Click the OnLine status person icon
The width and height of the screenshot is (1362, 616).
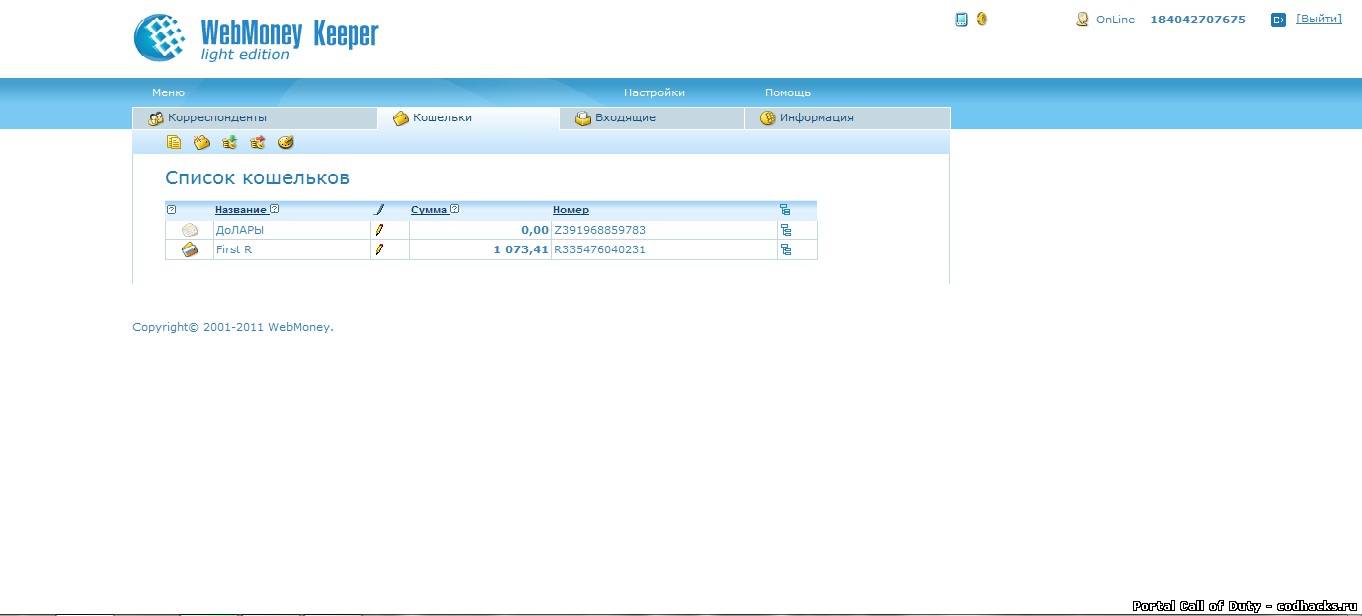(x=1082, y=19)
